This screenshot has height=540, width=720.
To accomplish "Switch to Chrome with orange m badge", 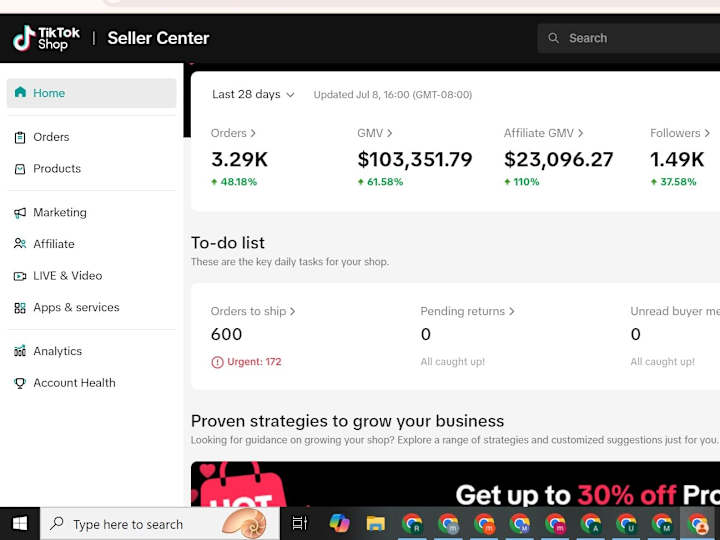I will pyautogui.click(x=484, y=523).
